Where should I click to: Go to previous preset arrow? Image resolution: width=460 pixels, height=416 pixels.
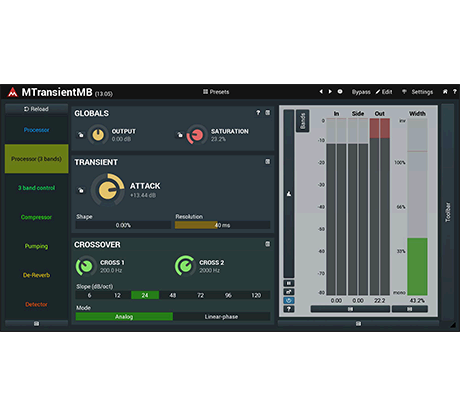[x=321, y=91]
